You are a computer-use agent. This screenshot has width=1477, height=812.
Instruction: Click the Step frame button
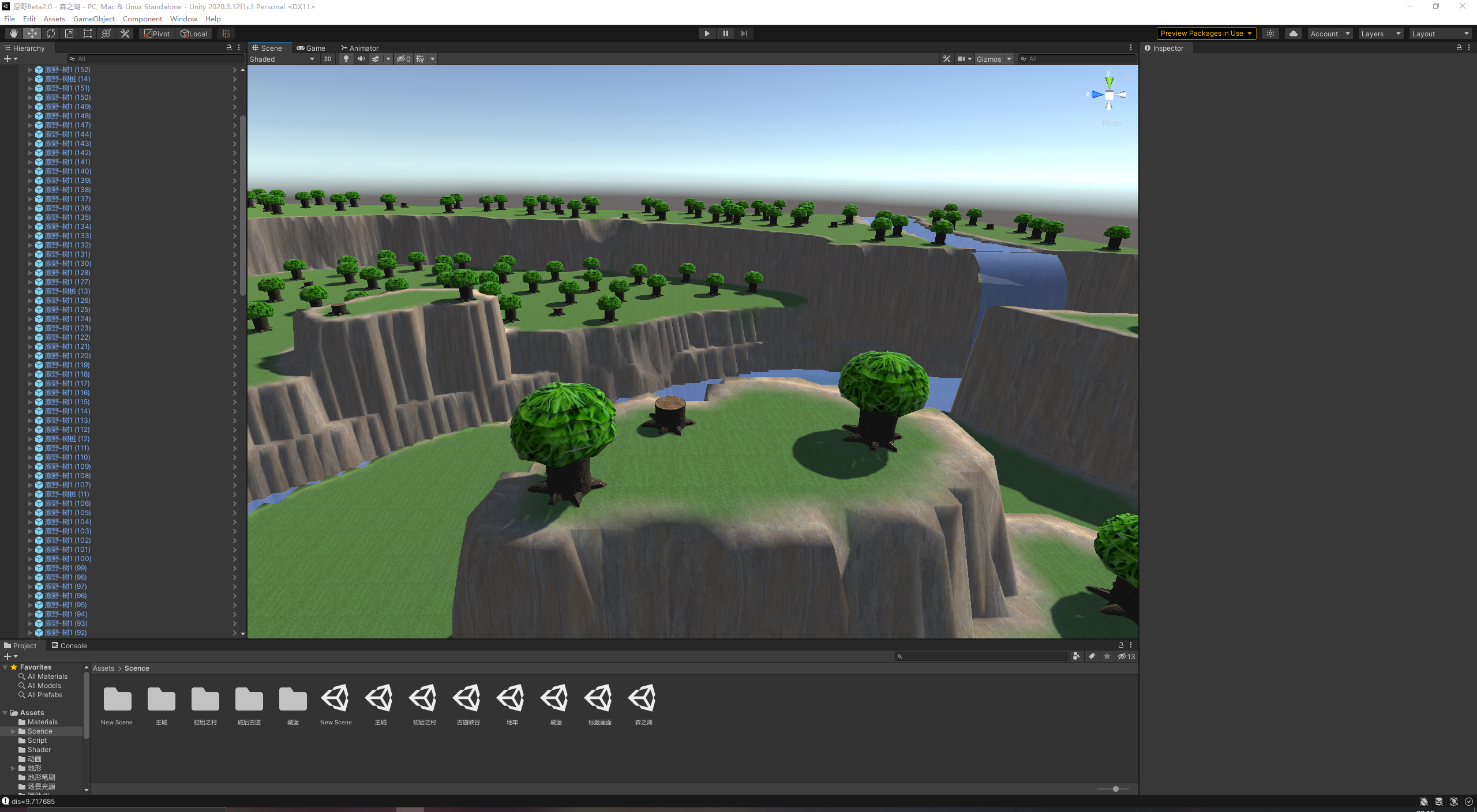(x=744, y=33)
